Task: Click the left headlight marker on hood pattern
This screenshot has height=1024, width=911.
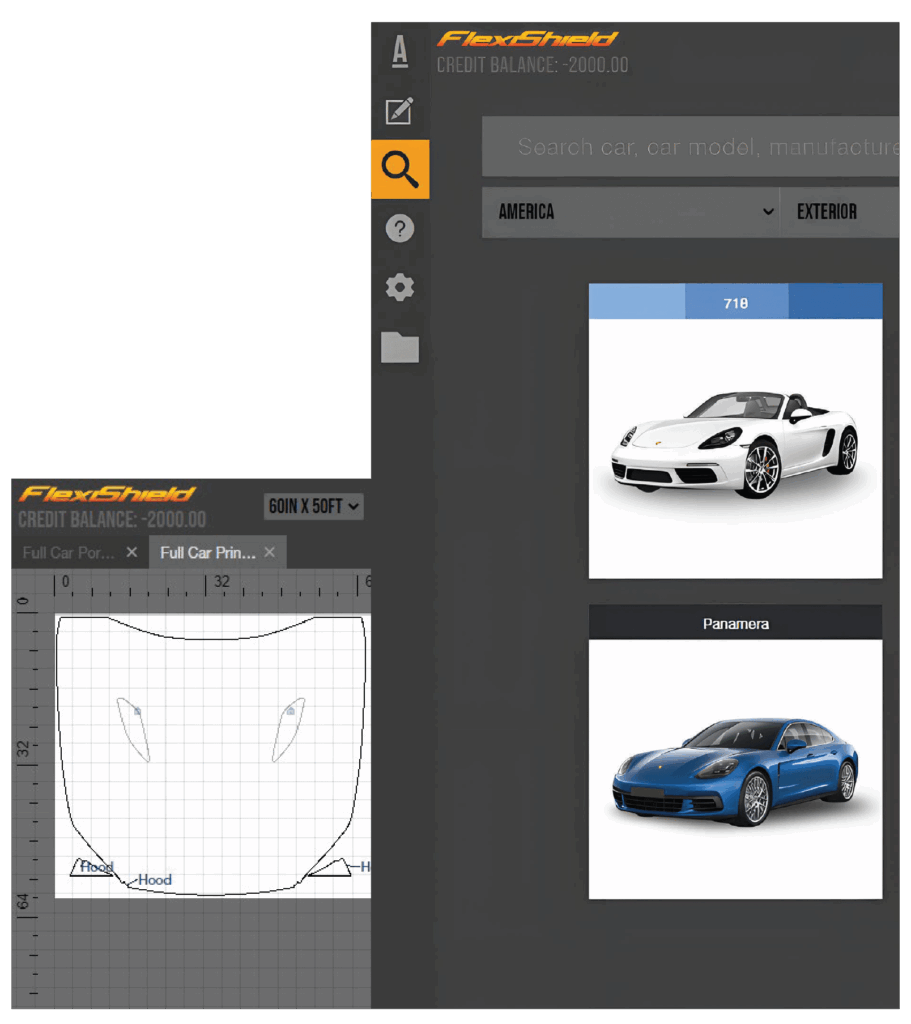Action: pos(137,711)
